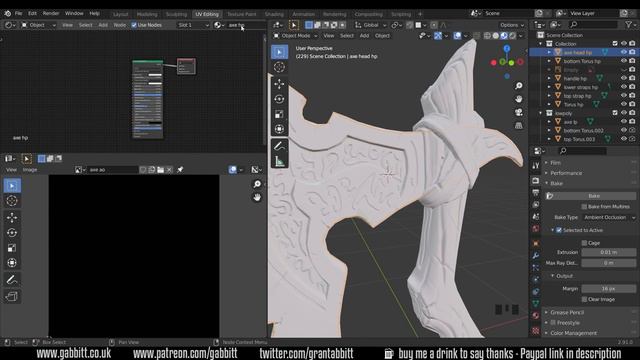Toggle Selected to Active checkbox
This screenshot has width=640, height=360.
pos(559,230)
